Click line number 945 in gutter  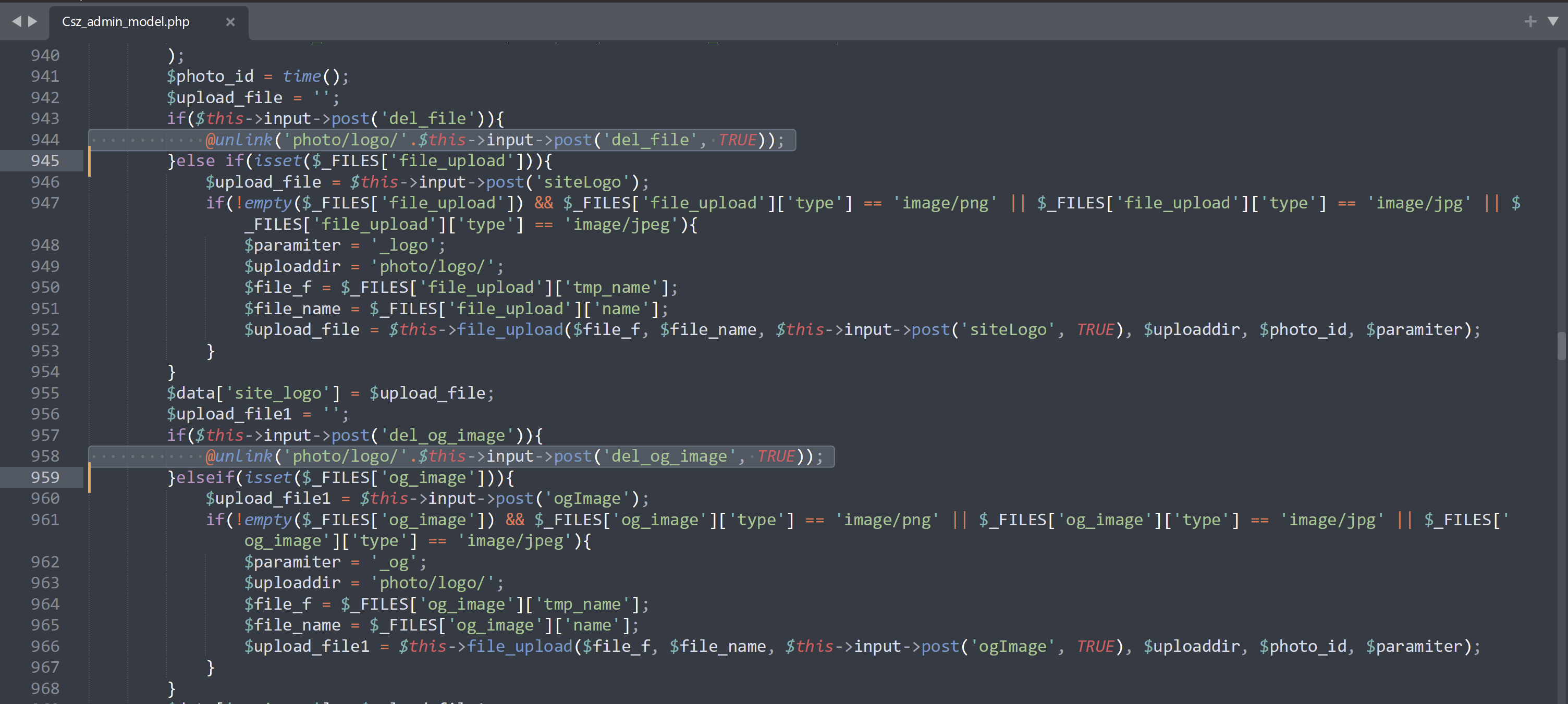(45, 160)
